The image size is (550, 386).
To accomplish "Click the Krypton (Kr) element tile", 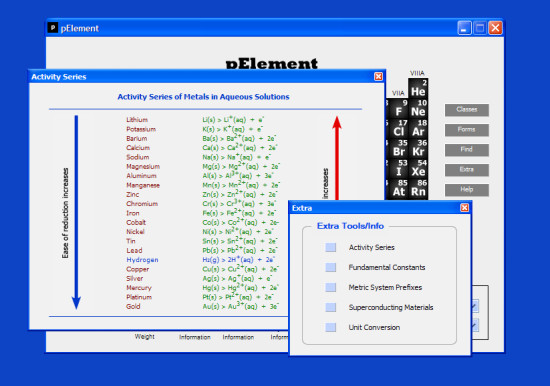I will pos(418,148).
